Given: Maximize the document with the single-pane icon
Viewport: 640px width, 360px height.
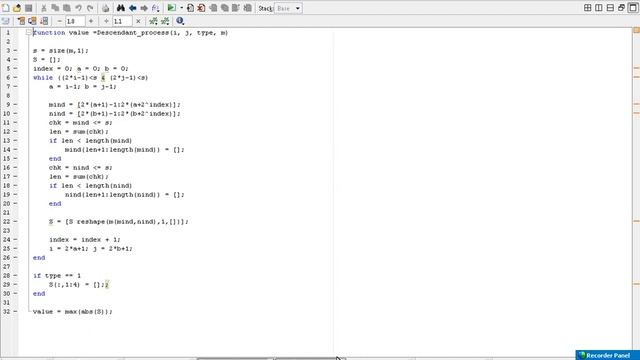Looking at the screenshot, I should [633, 8].
